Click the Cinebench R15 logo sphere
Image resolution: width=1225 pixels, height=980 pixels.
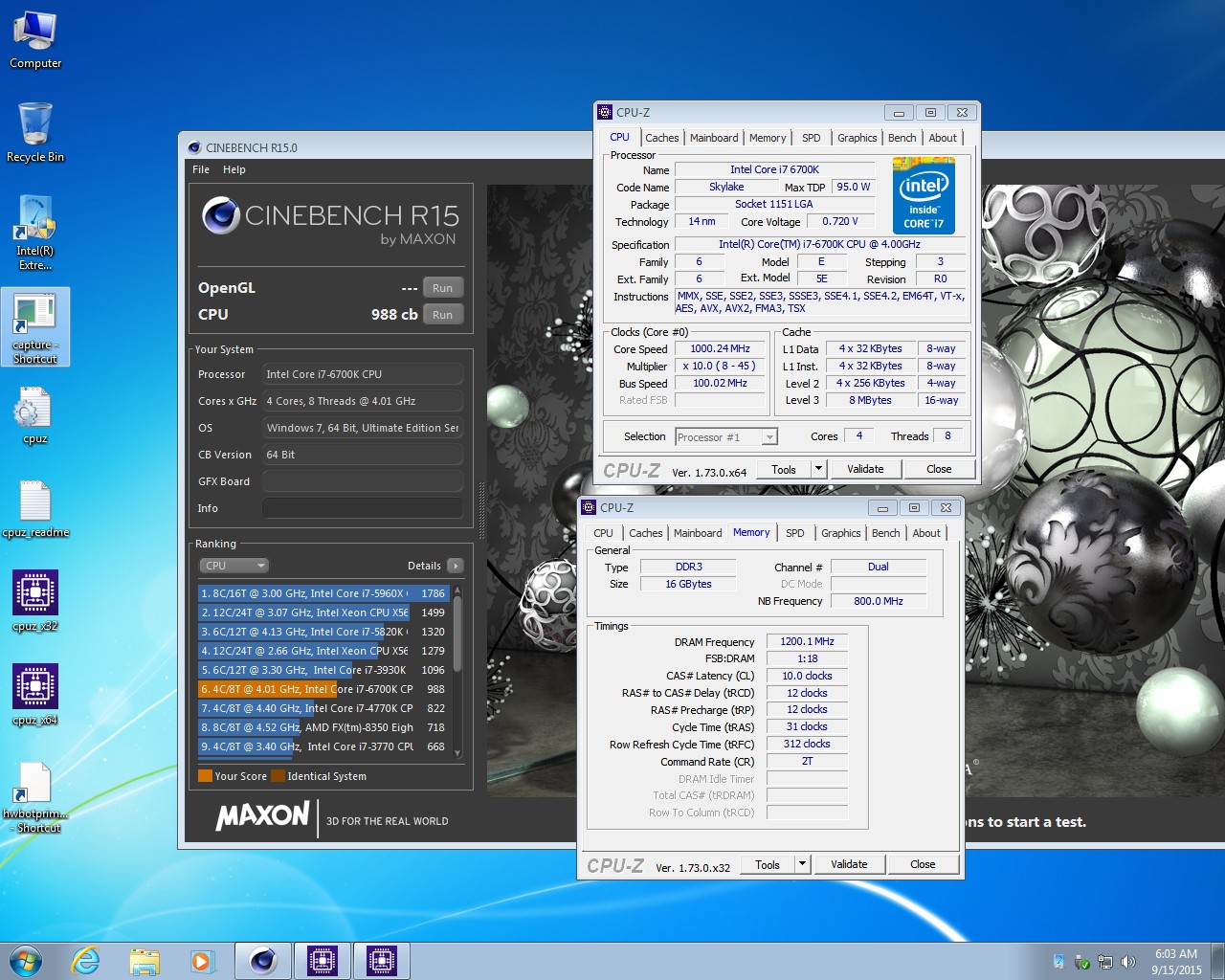(221, 215)
